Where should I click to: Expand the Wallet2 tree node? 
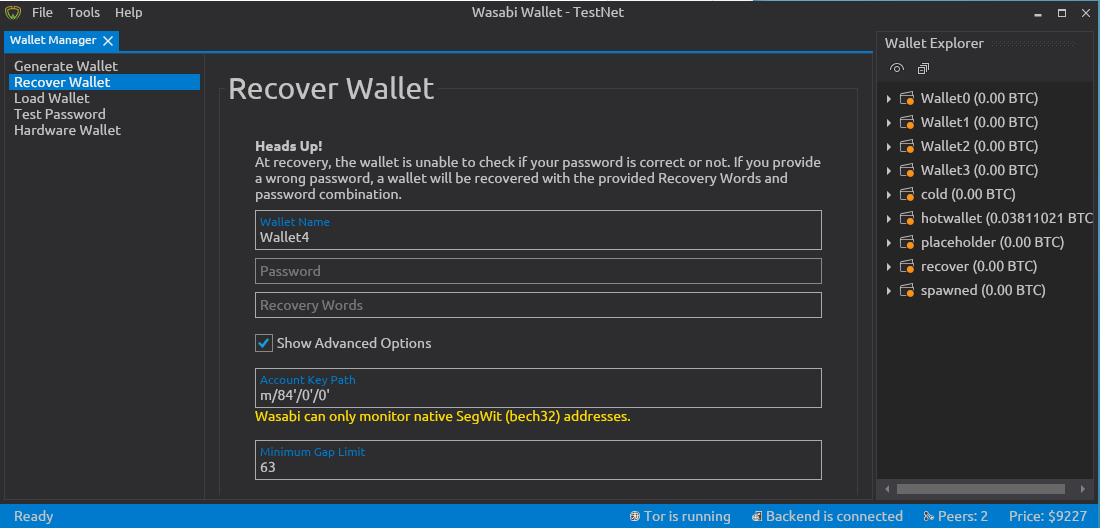point(889,147)
